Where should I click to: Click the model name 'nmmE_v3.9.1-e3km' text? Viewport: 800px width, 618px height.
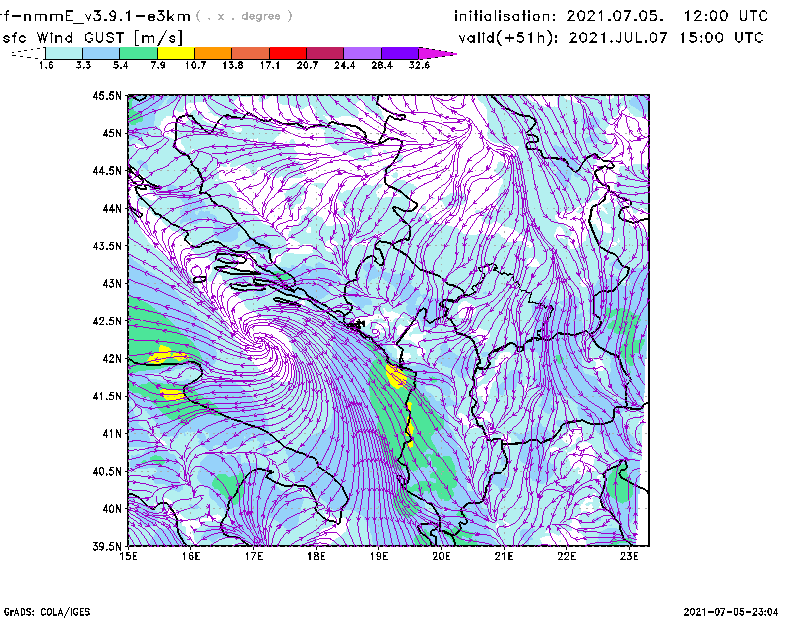click(107, 16)
